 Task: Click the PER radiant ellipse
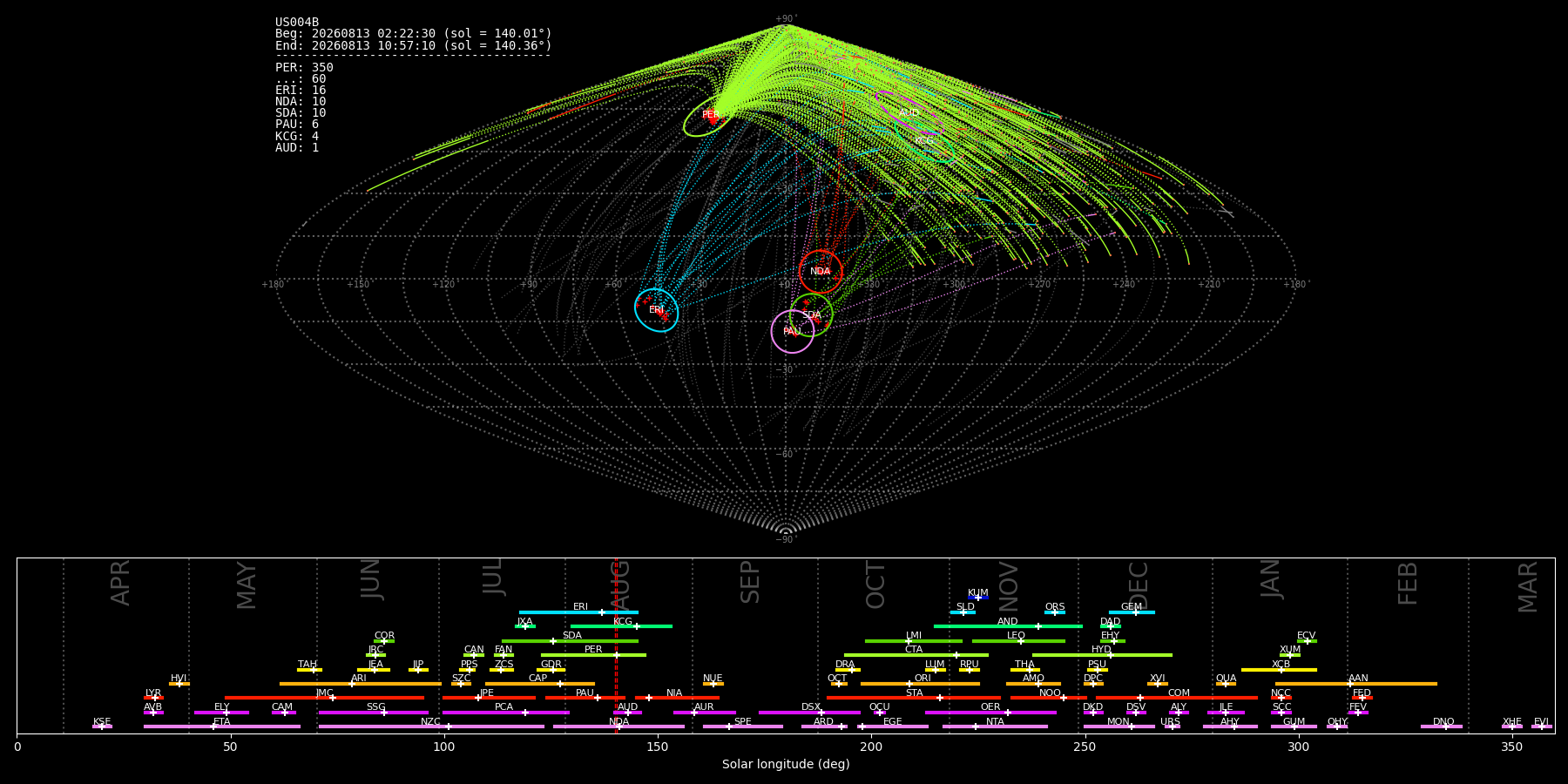pyautogui.click(x=710, y=116)
